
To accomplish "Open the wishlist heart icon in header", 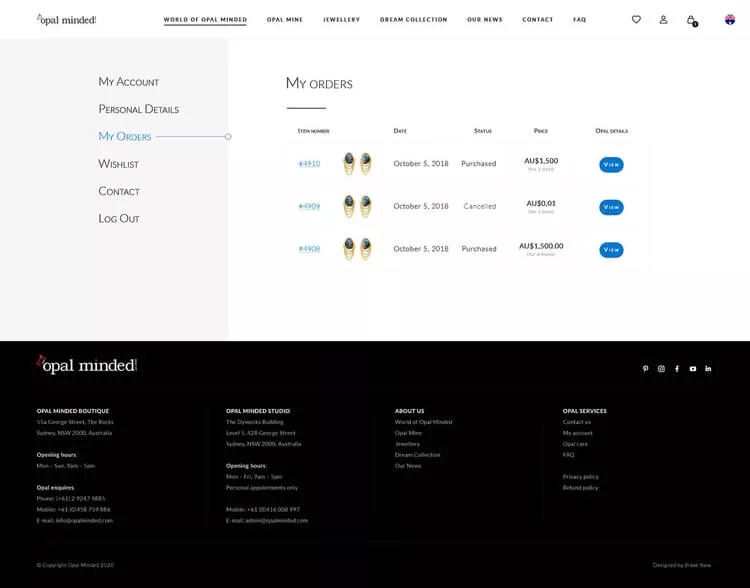I will click(636, 20).
